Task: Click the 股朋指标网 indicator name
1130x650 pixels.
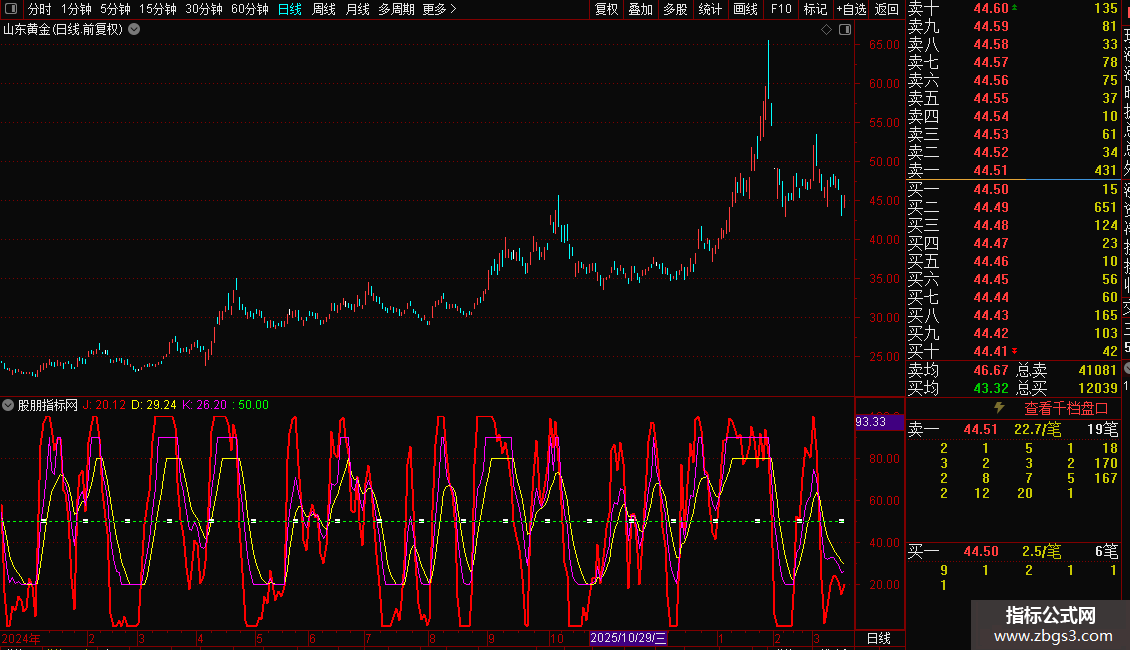Action: point(48,405)
